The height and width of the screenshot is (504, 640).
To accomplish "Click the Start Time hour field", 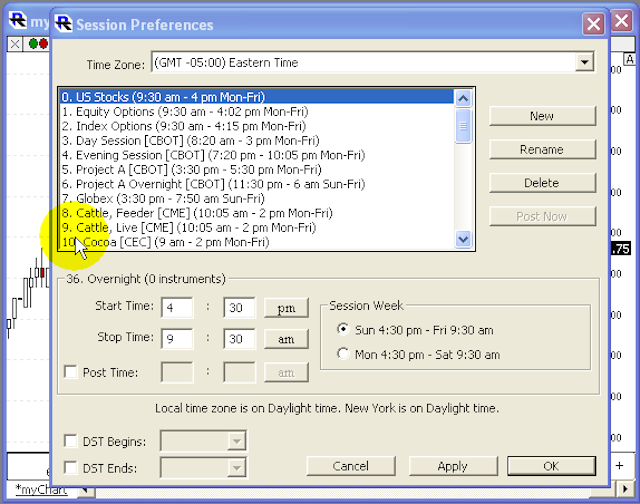I will [176, 308].
